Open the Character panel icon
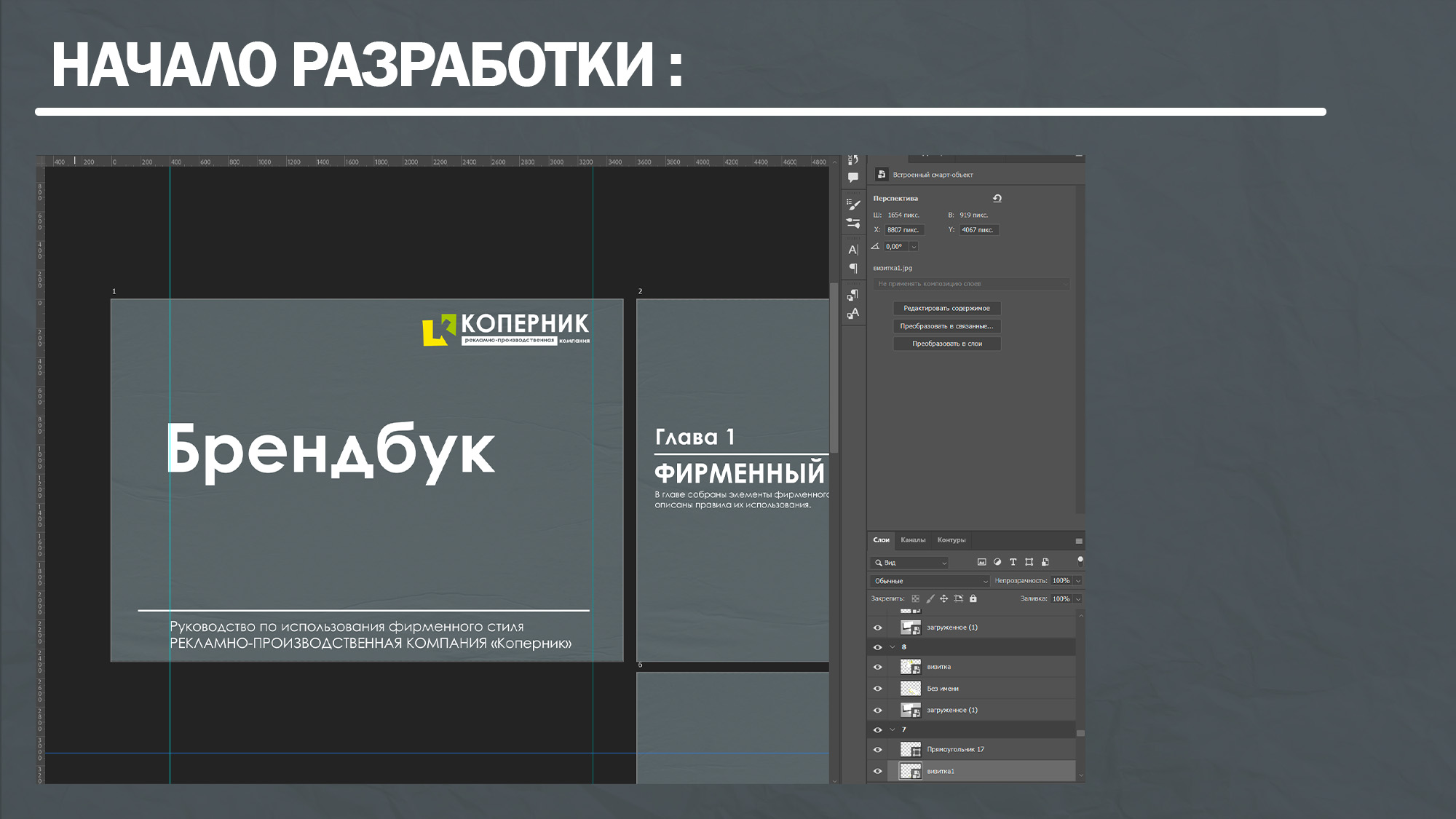The height and width of the screenshot is (819, 1456). (853, 250)
